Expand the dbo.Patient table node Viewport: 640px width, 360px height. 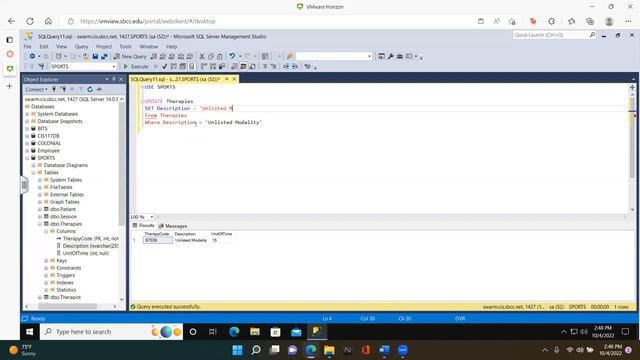pyautogui.click(x=40, y=209)
